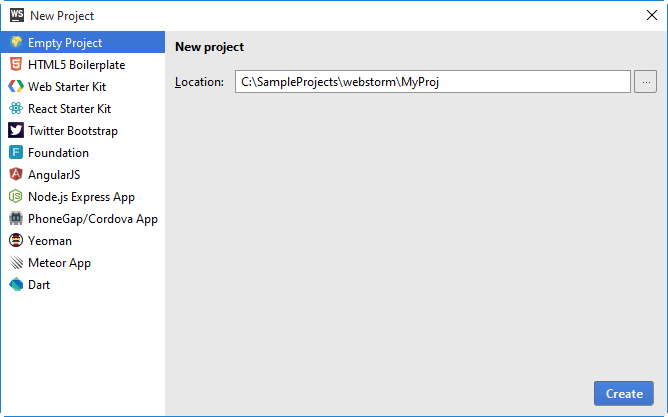Open the location browse (...) button

pos(645,82)
